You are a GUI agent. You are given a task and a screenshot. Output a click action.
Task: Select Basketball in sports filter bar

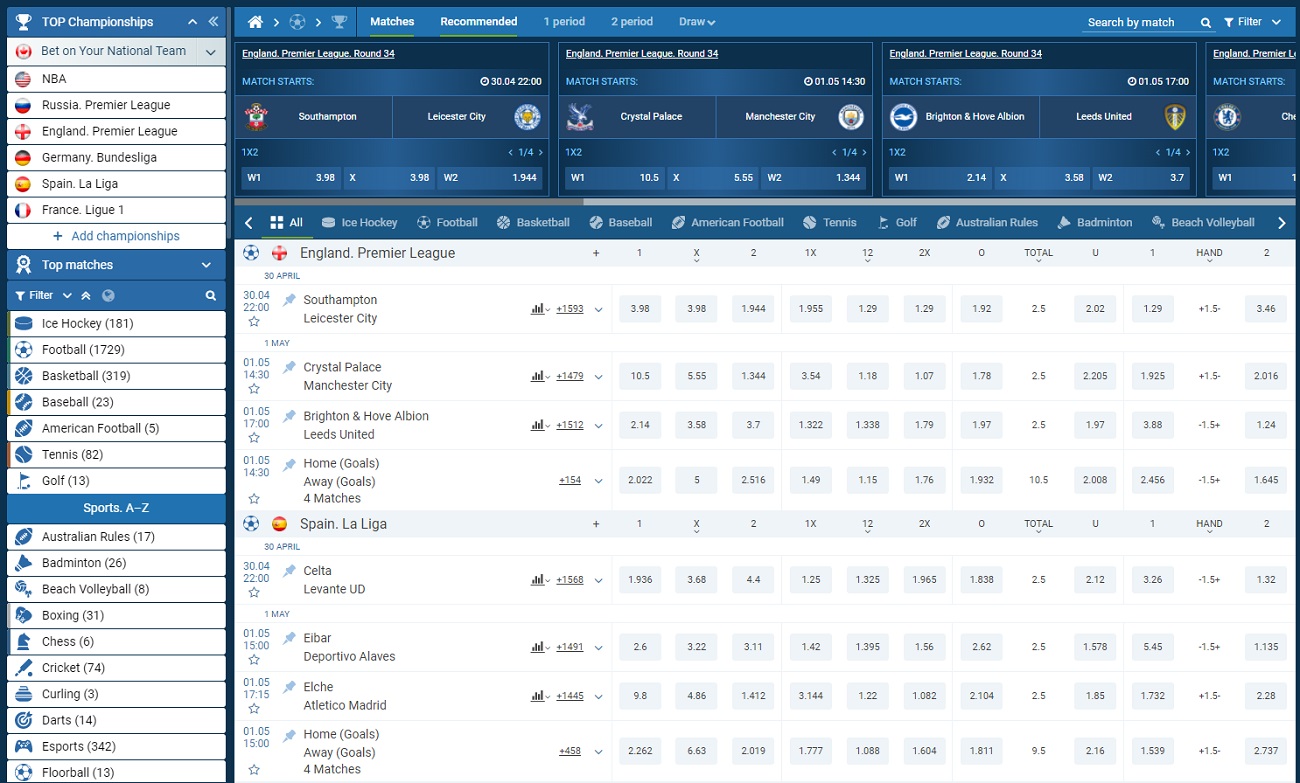pos(533,223)
